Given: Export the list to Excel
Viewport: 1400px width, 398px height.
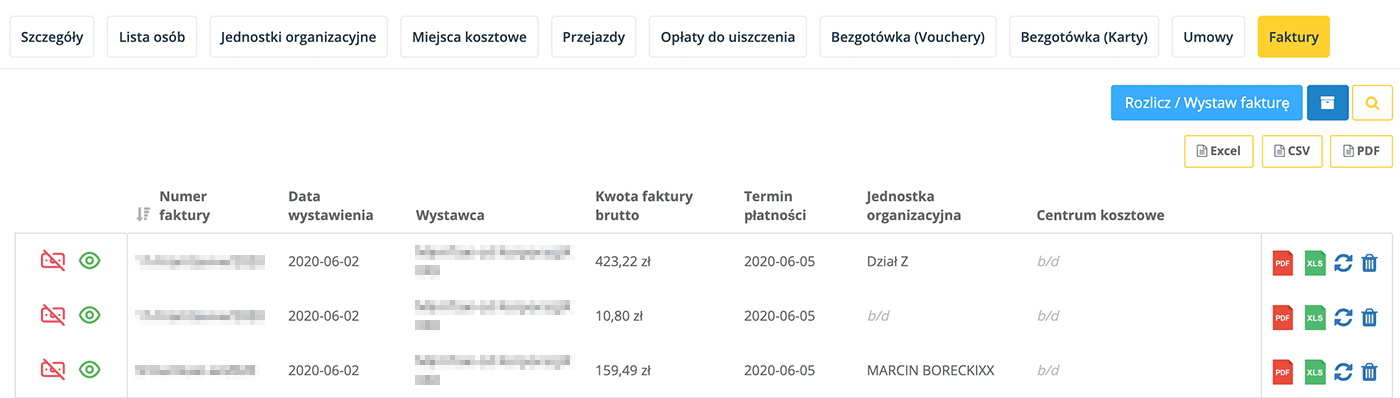Looking at the screenshot, I should tap(1218, 151).
